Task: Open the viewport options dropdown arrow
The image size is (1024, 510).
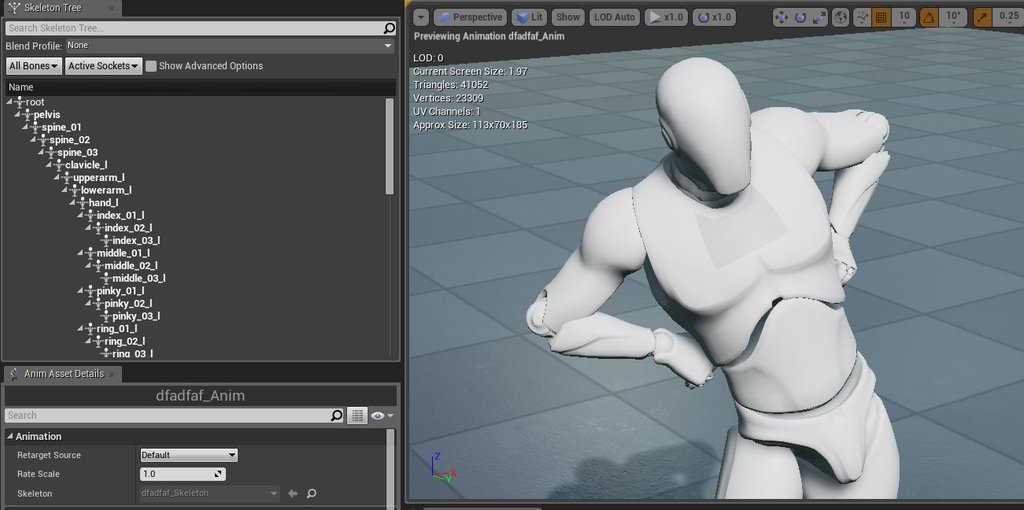Action: 421,18
